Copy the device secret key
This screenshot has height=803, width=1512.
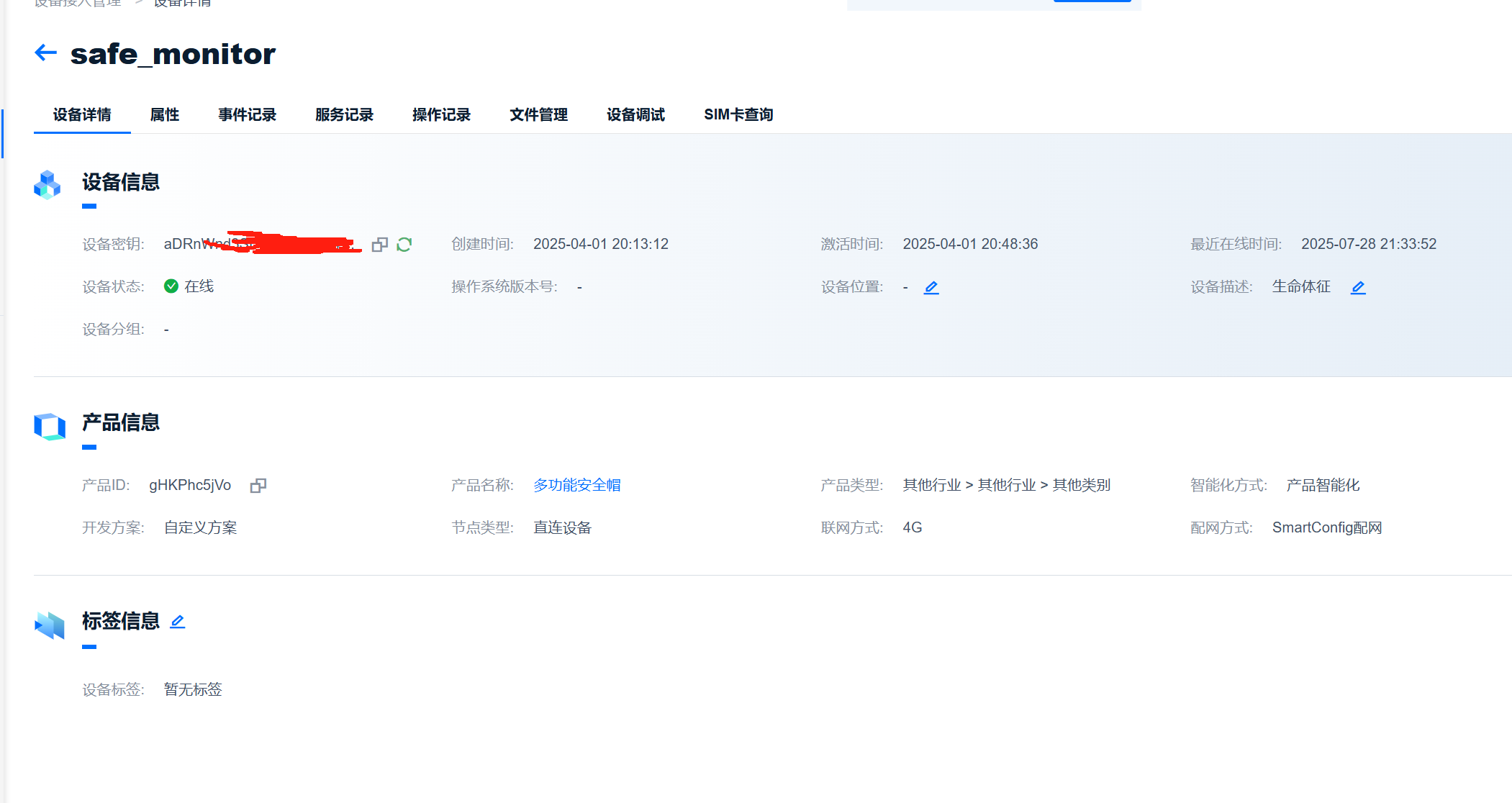tap(380, 245)
